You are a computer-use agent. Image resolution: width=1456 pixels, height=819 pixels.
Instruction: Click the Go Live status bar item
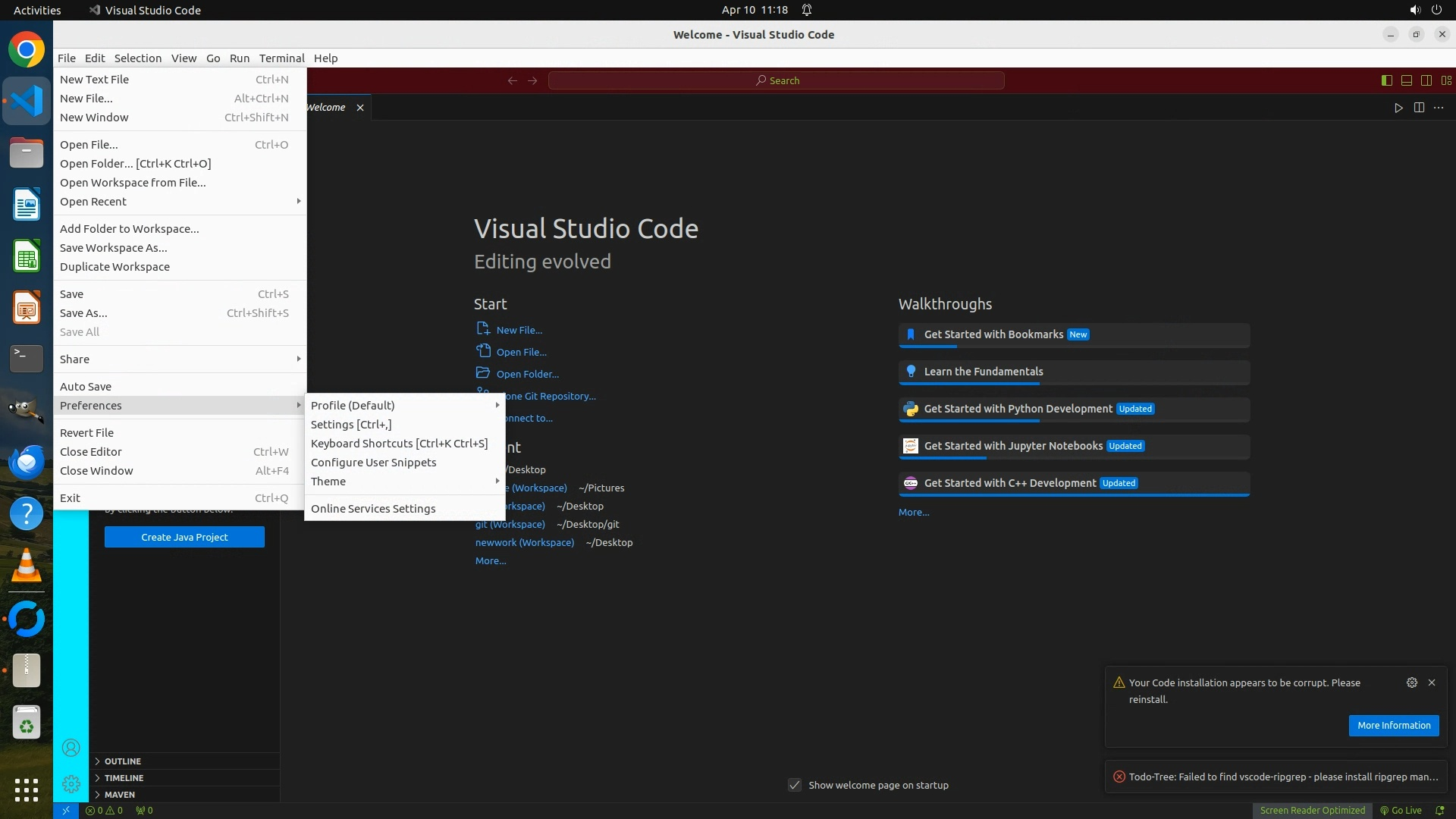click(x=1401, y=810)
